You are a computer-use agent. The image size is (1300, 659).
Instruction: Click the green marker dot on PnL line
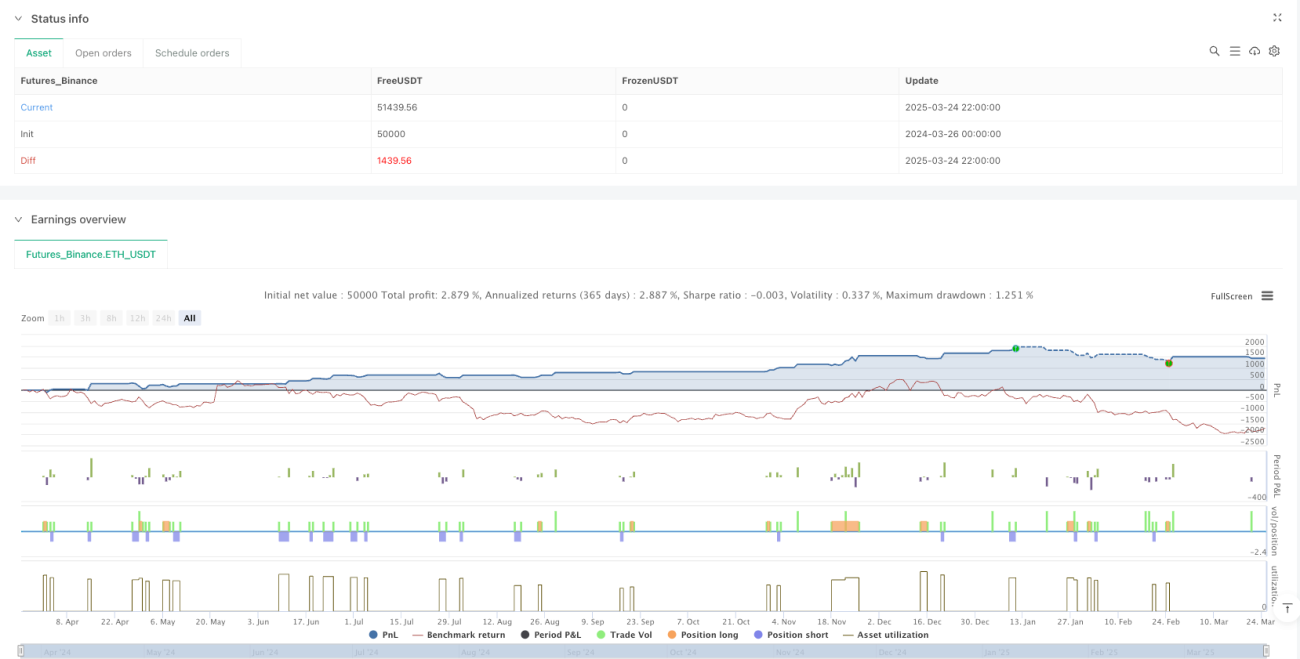coord(1015,348)
